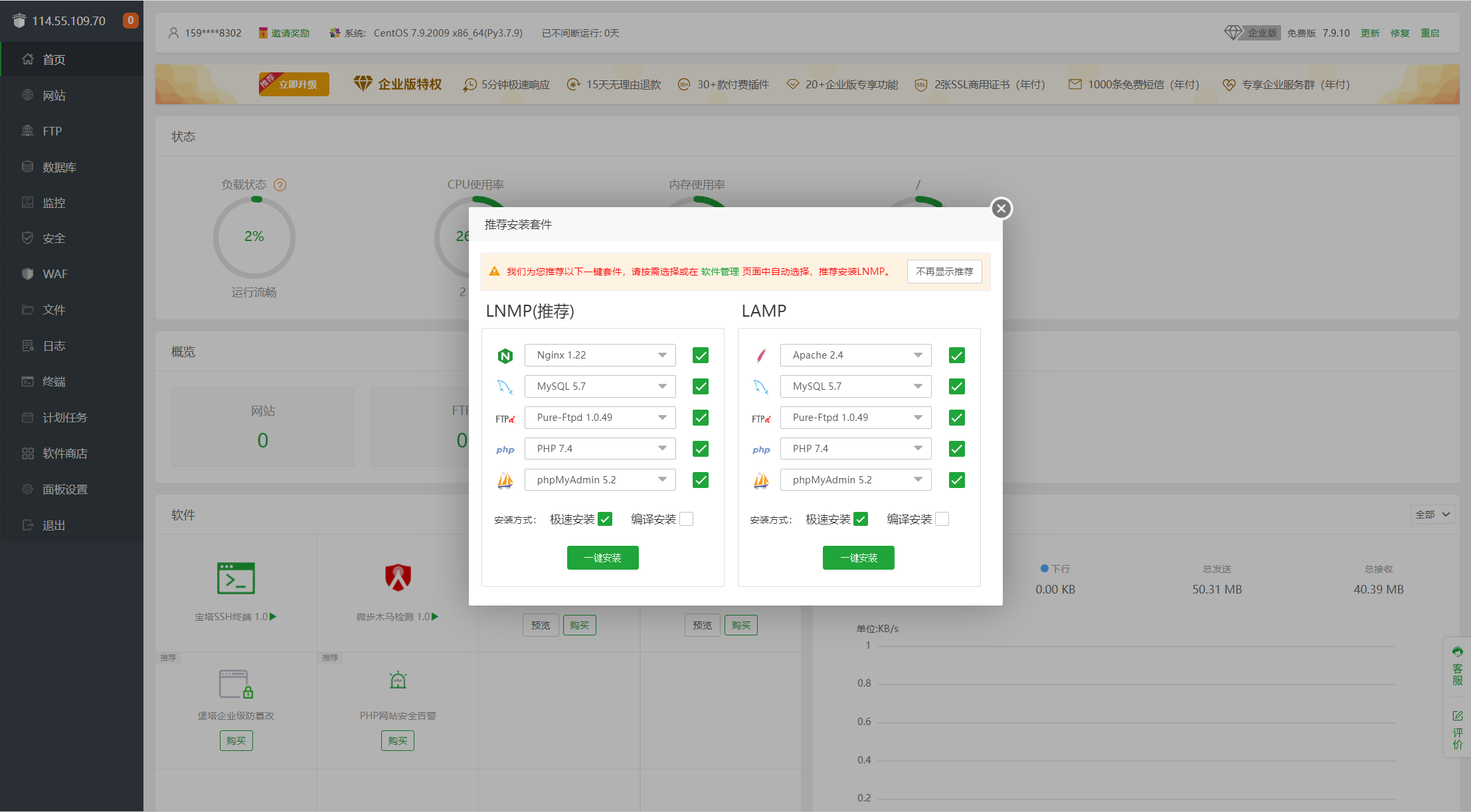Uncheck PHP 7.4 in LNMP

coord(701,449)
